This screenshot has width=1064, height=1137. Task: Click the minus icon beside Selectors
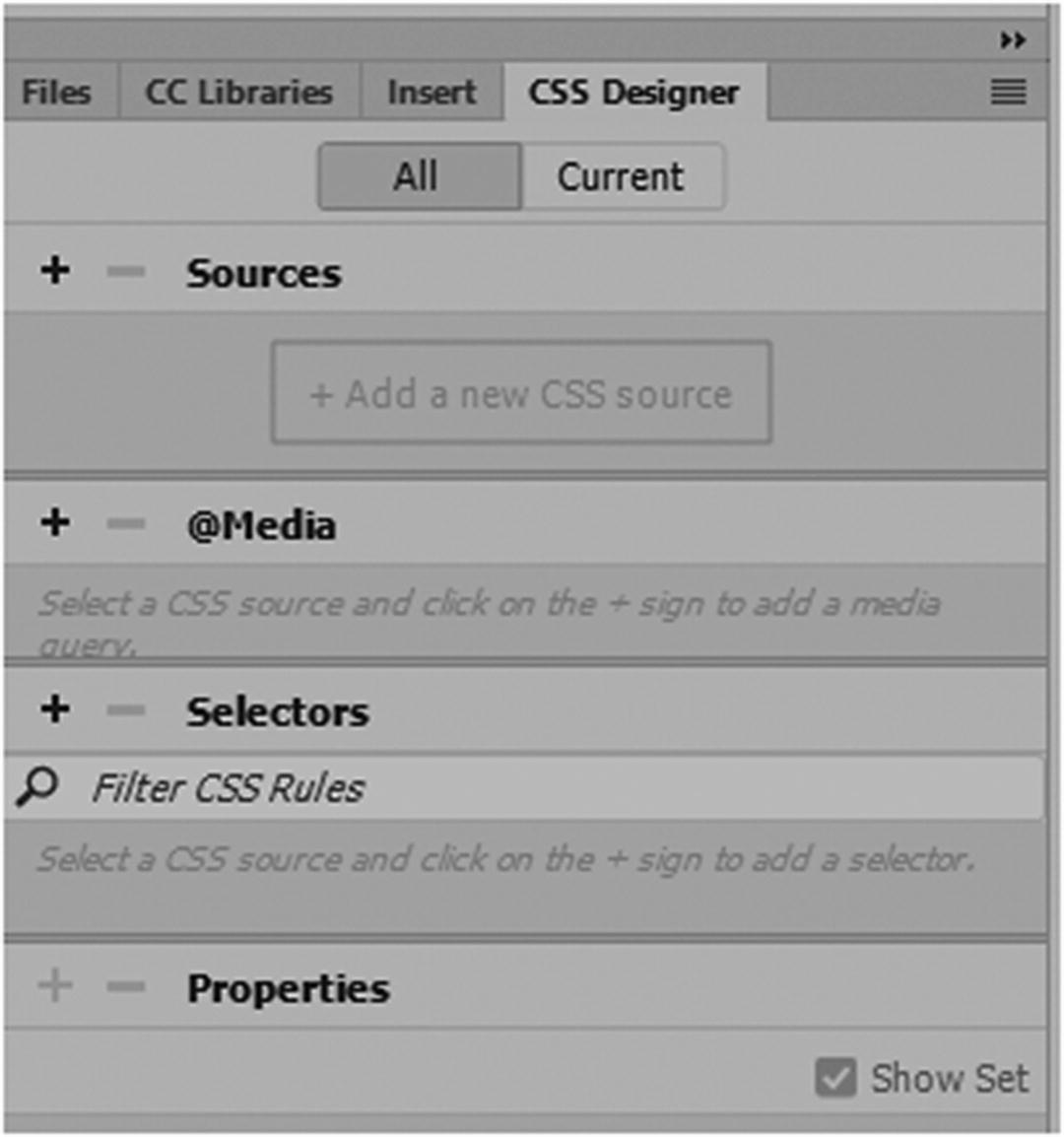pyautogui.click(x=125, y=710)
